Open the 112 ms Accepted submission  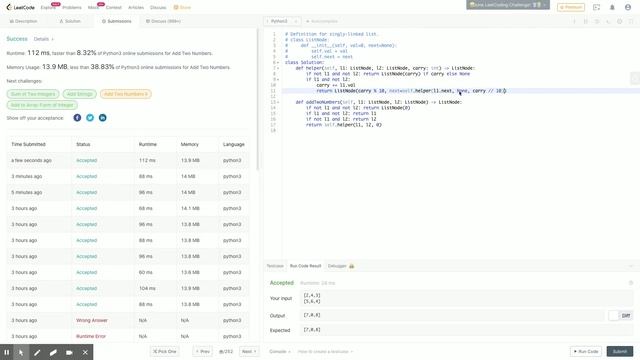coord(87,160)
